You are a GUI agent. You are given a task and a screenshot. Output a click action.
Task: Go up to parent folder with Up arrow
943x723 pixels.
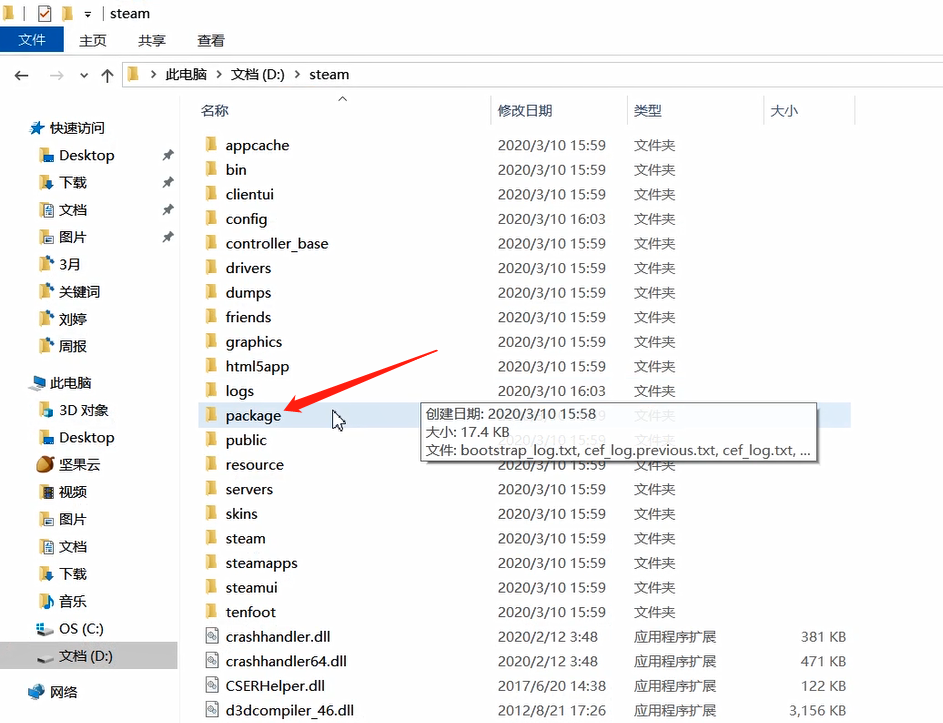[107, 73]
